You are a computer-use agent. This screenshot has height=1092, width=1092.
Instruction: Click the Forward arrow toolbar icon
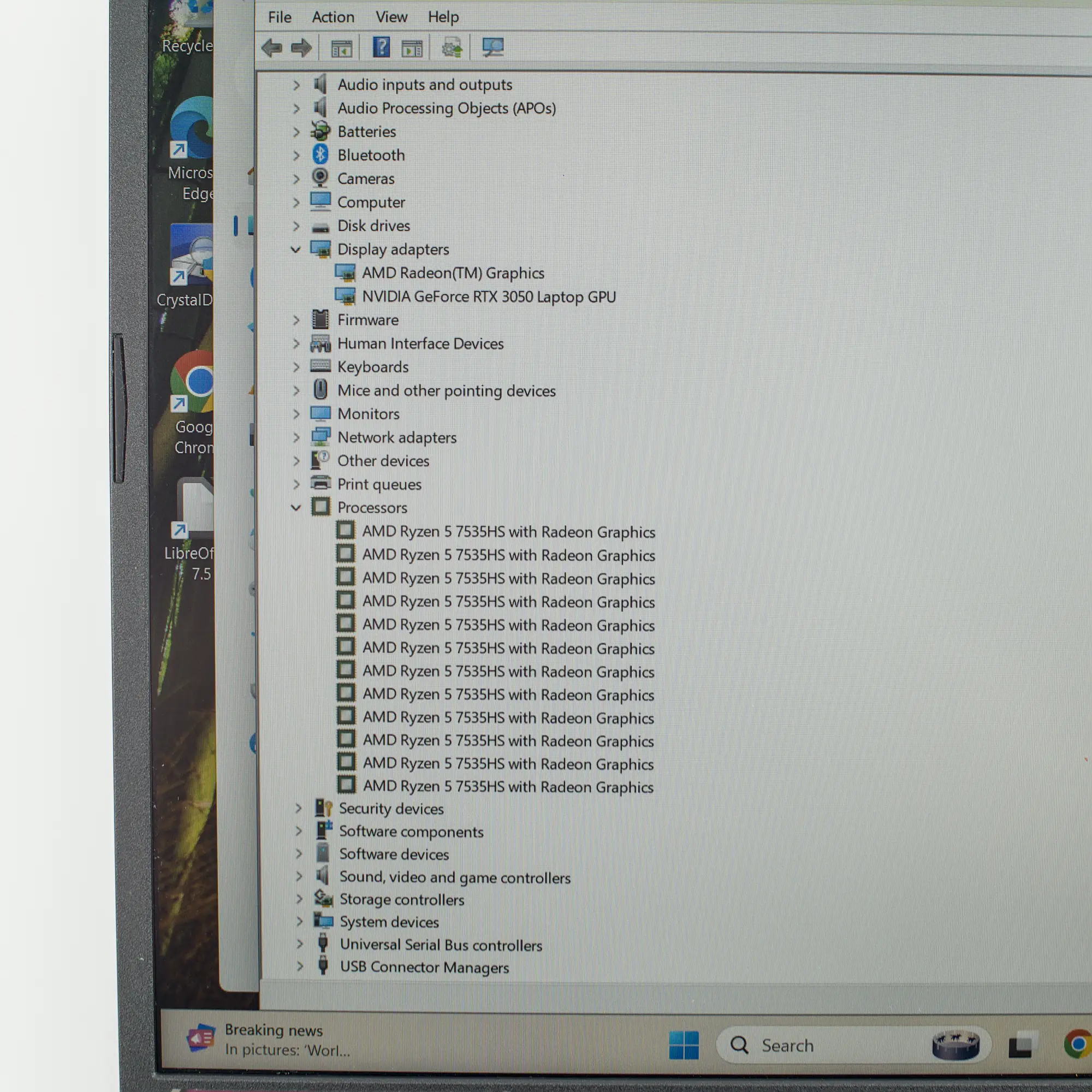pos(301,48)
